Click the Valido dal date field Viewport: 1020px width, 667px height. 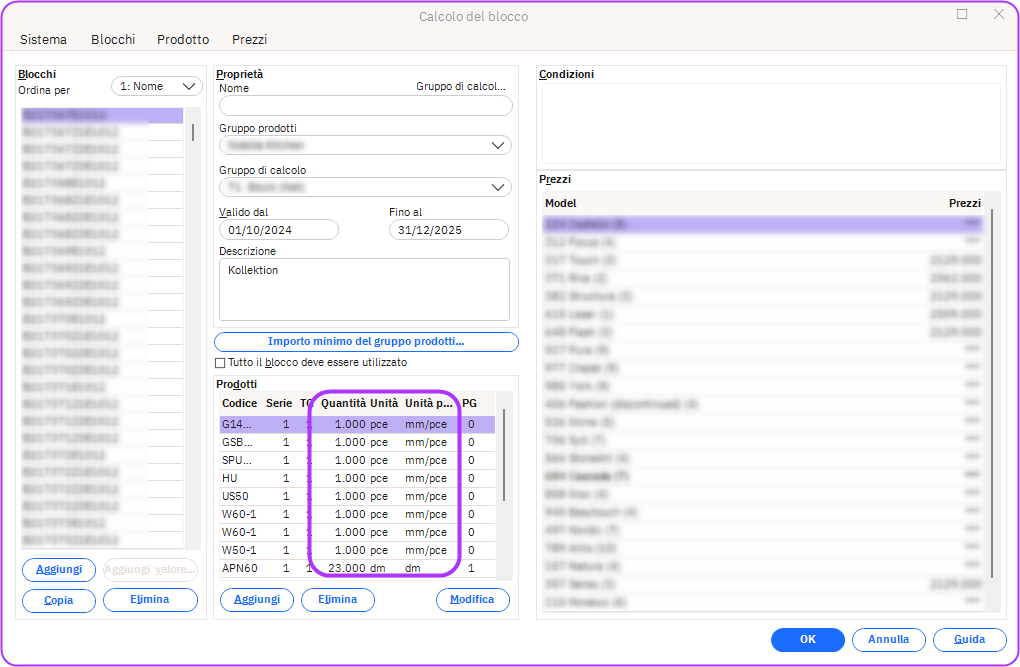pyautogui.click(x=279, y=230)
